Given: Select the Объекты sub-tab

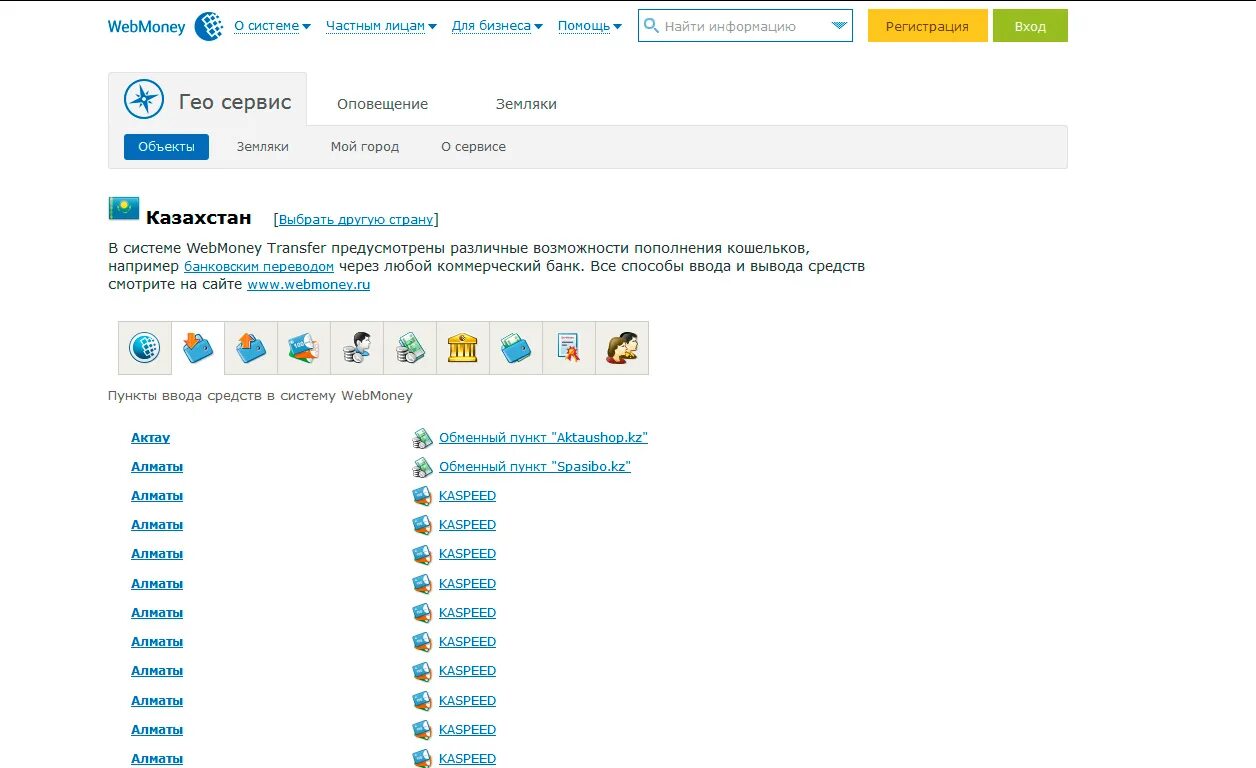Looking at the screenshot, I should click(166, 147).
